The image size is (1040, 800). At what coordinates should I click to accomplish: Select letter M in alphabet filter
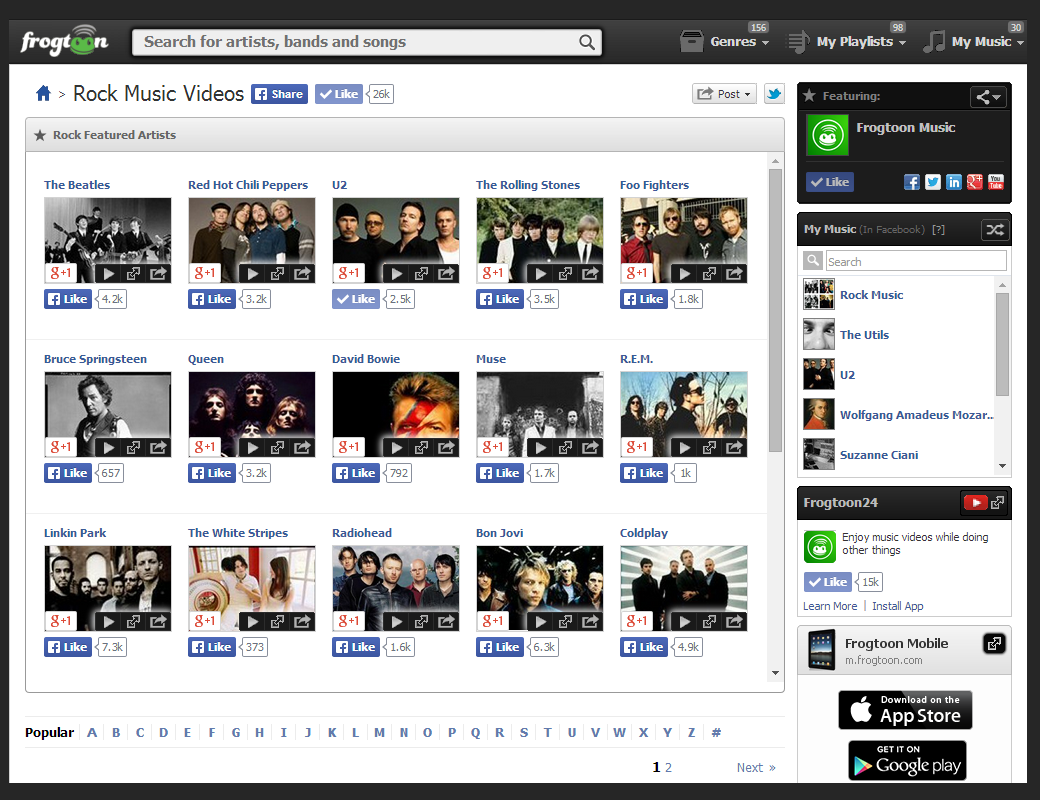tap(379, 733)
